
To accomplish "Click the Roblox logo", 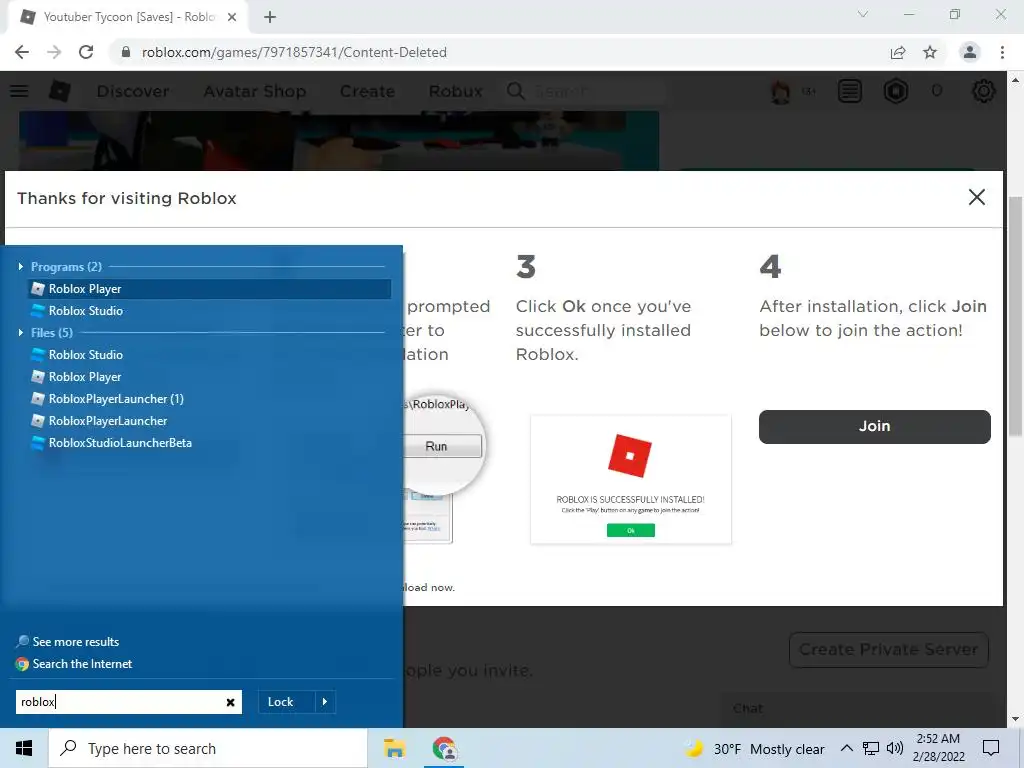I will tap(59, 91).
